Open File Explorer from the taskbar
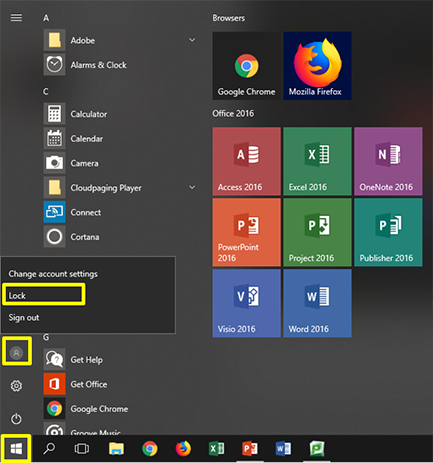 point(116,449)
